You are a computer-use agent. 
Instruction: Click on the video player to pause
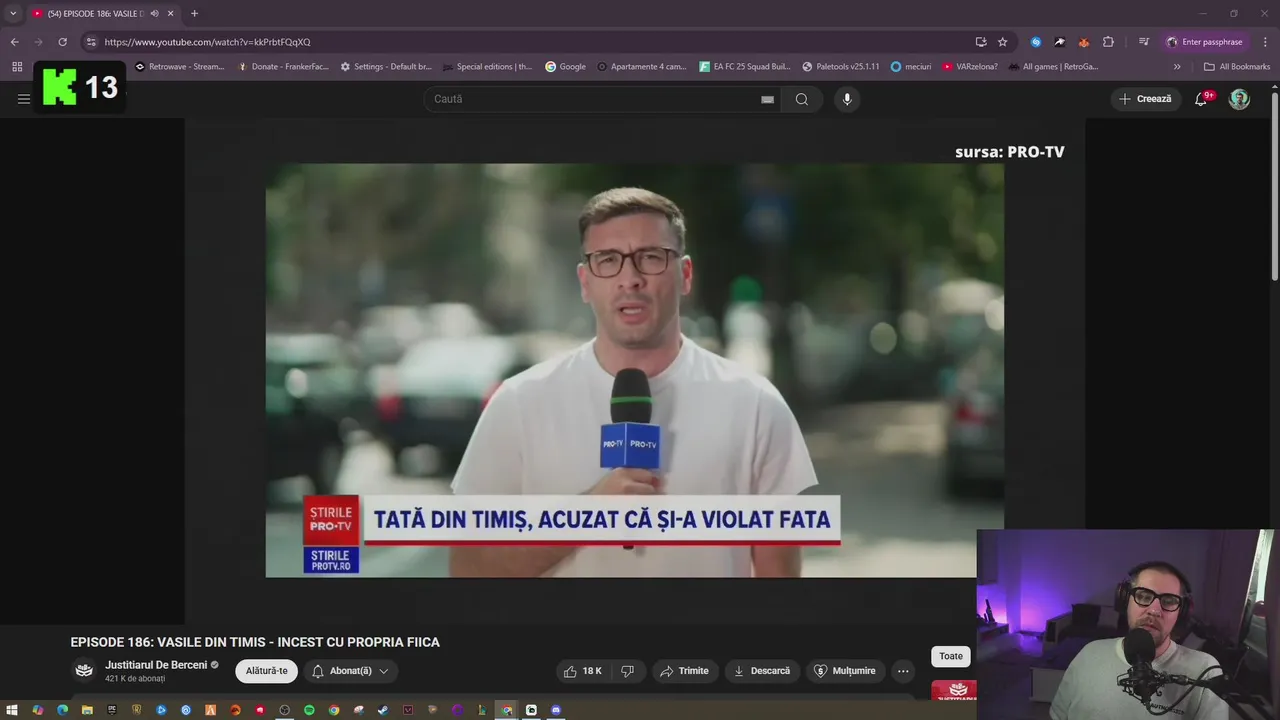click(634, 370)
